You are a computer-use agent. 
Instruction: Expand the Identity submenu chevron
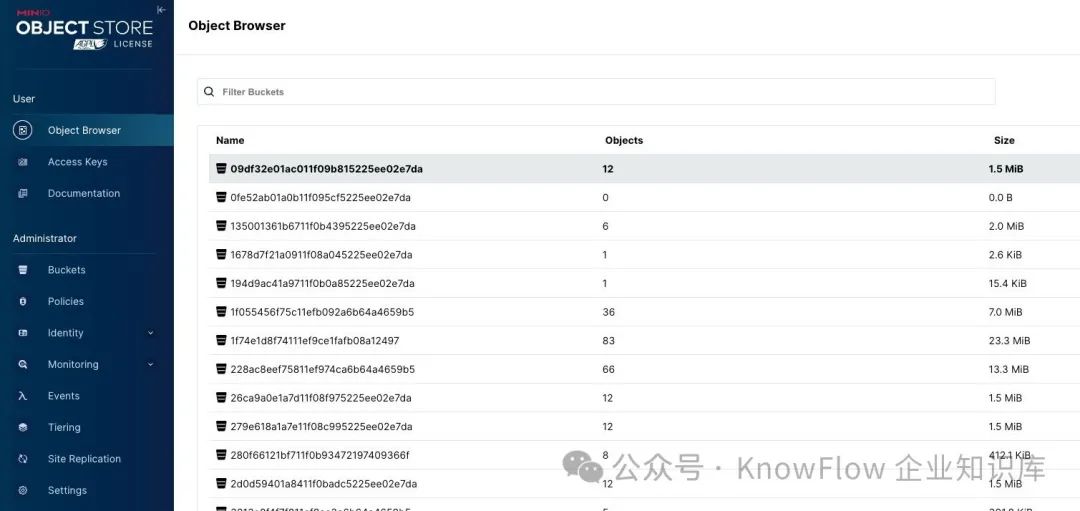151,333
